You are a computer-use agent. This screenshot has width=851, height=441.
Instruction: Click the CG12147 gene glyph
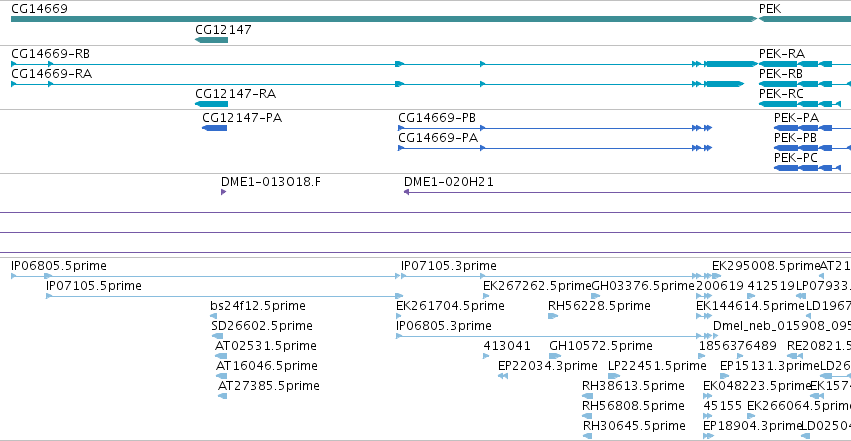coord(211,40)
